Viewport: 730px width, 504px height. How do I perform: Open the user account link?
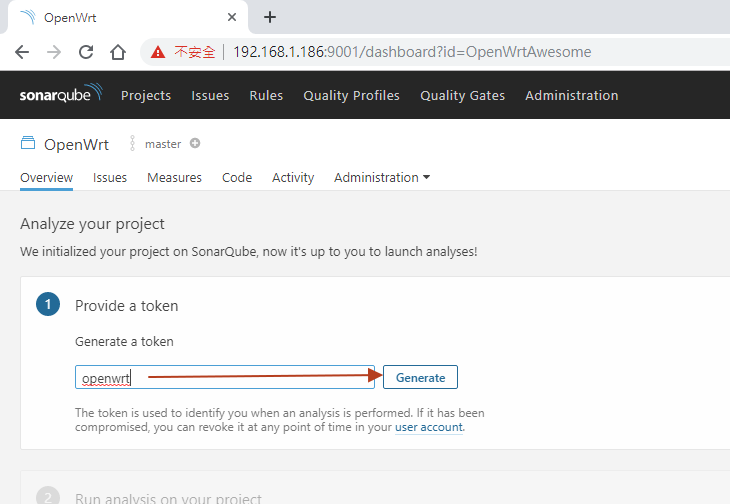pos(429,427)
